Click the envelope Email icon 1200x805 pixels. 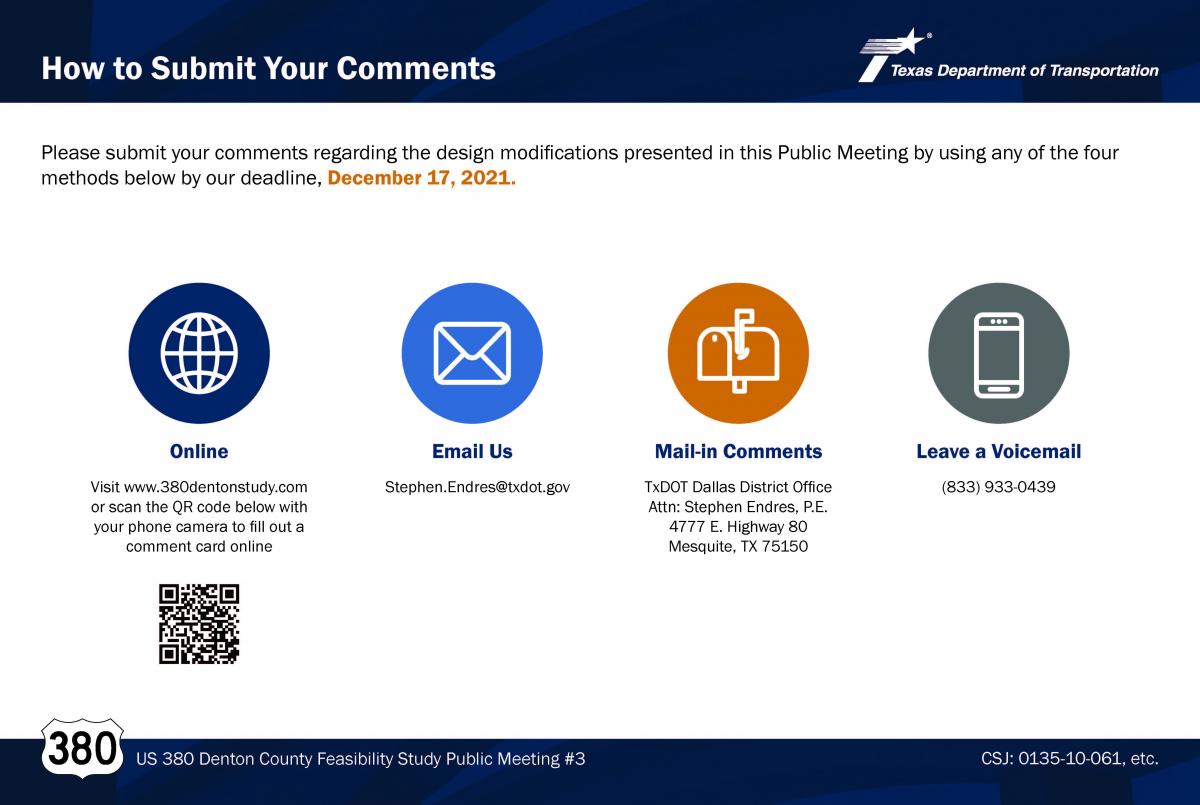click(x=472, y=353)
